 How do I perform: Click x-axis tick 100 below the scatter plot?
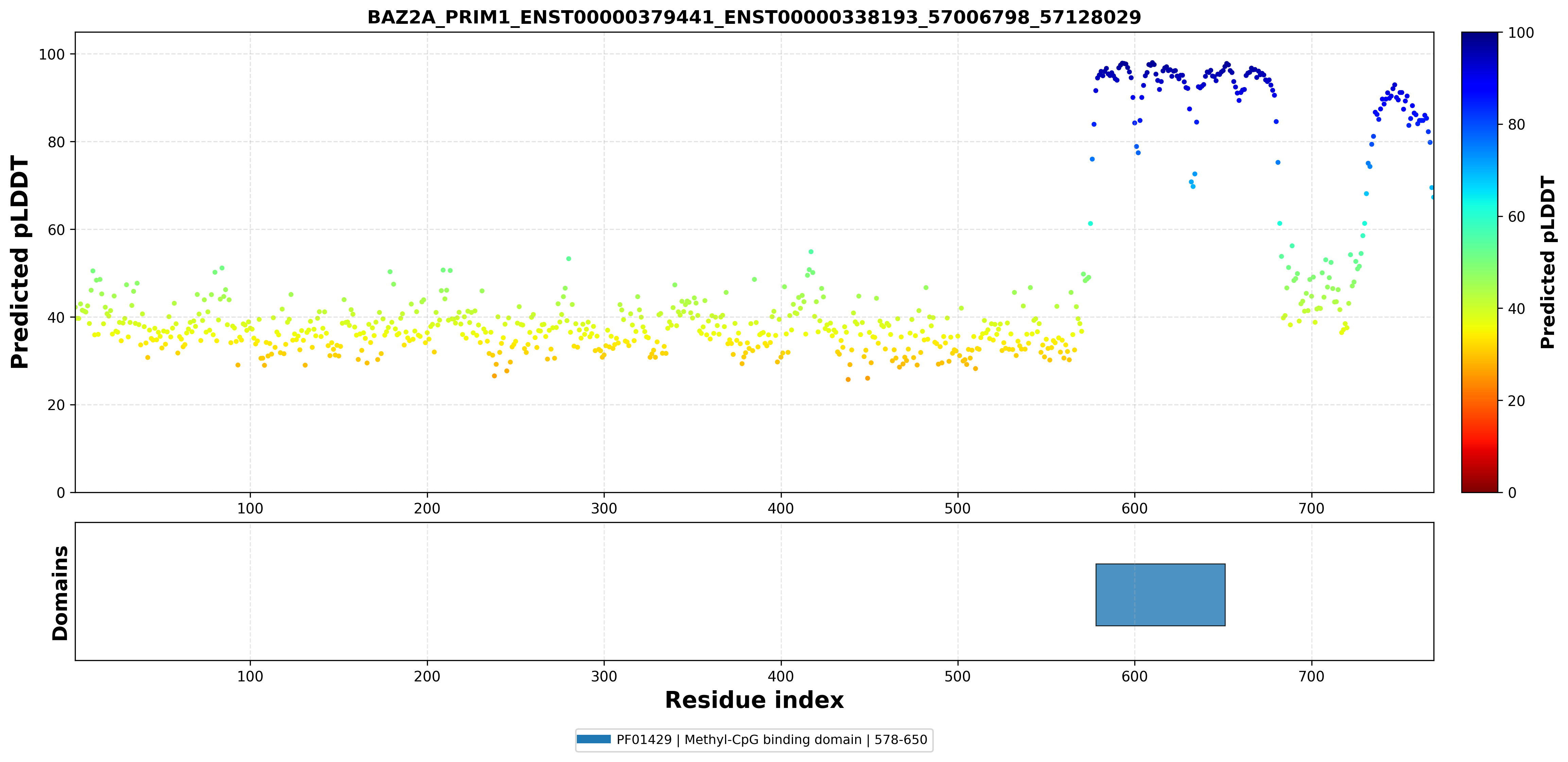click(250, 508)
